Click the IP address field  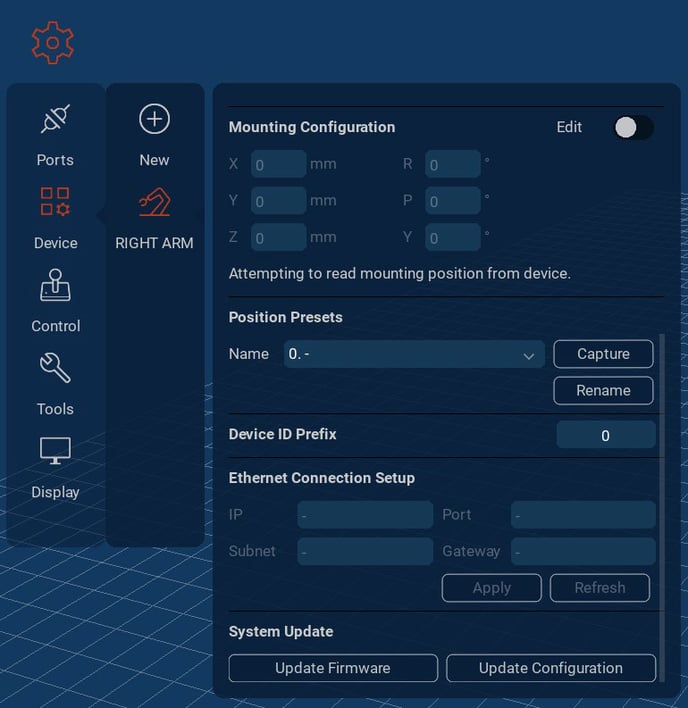365,515
